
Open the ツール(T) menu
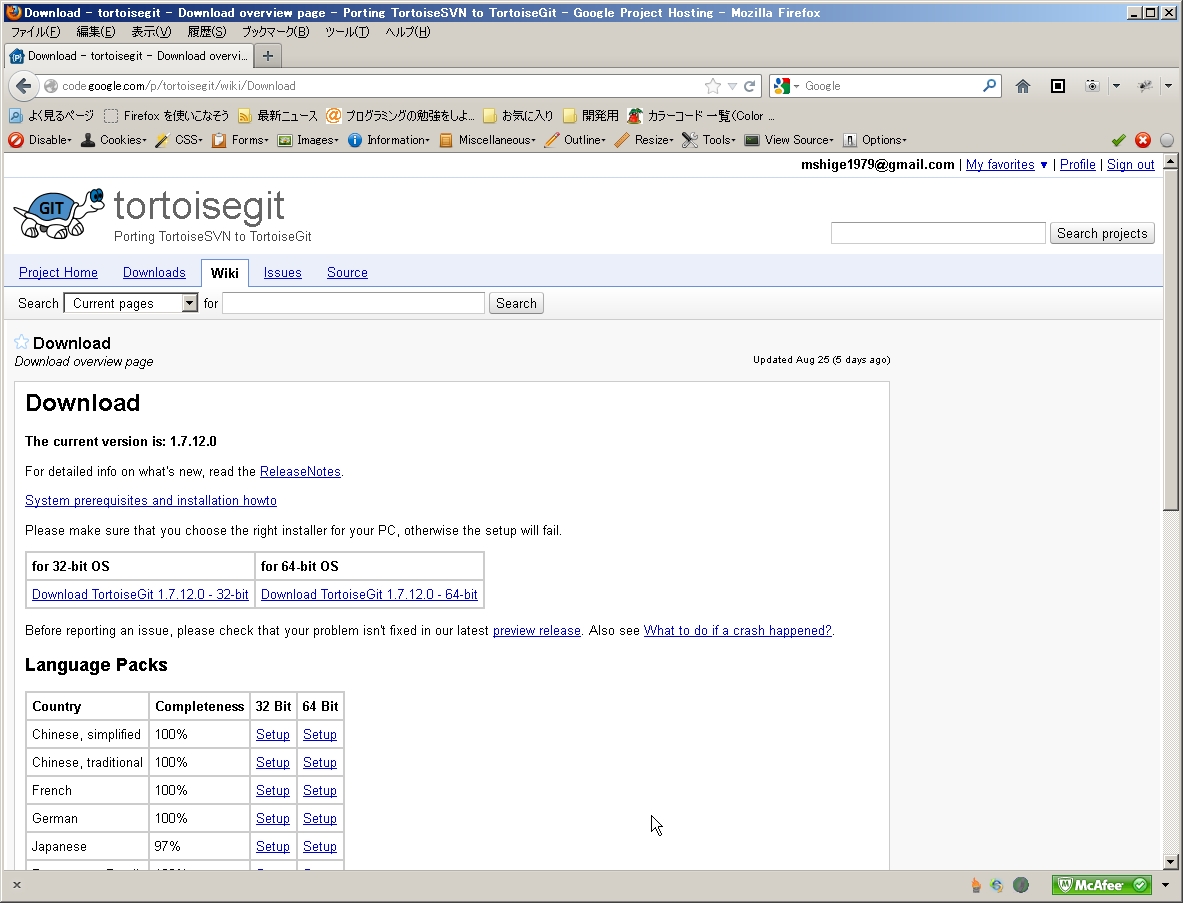347,32
